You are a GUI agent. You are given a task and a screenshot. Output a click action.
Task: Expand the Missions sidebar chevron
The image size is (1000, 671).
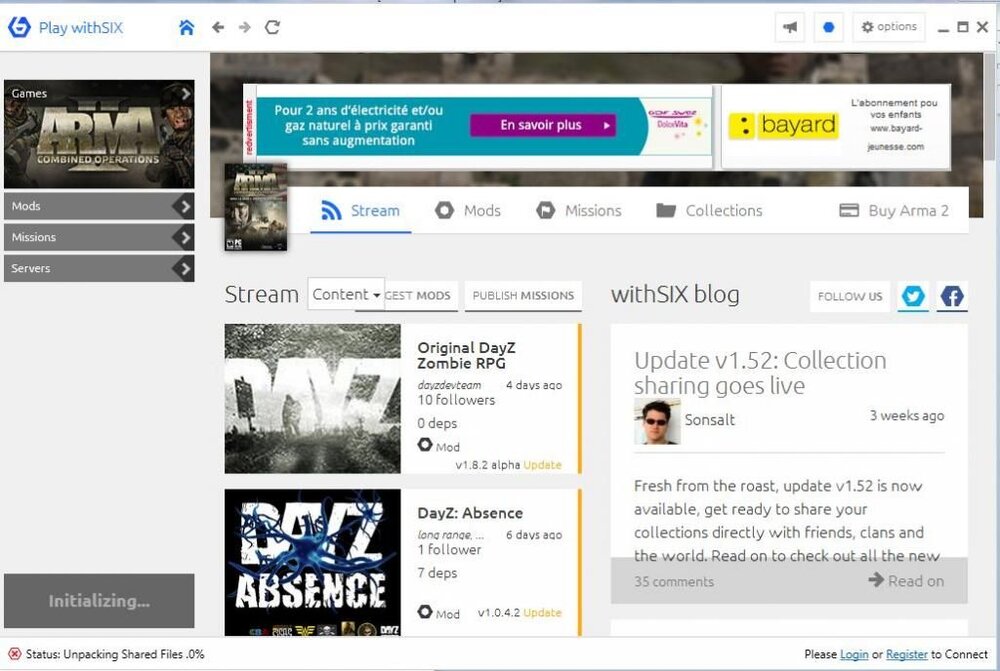[184, 237]
